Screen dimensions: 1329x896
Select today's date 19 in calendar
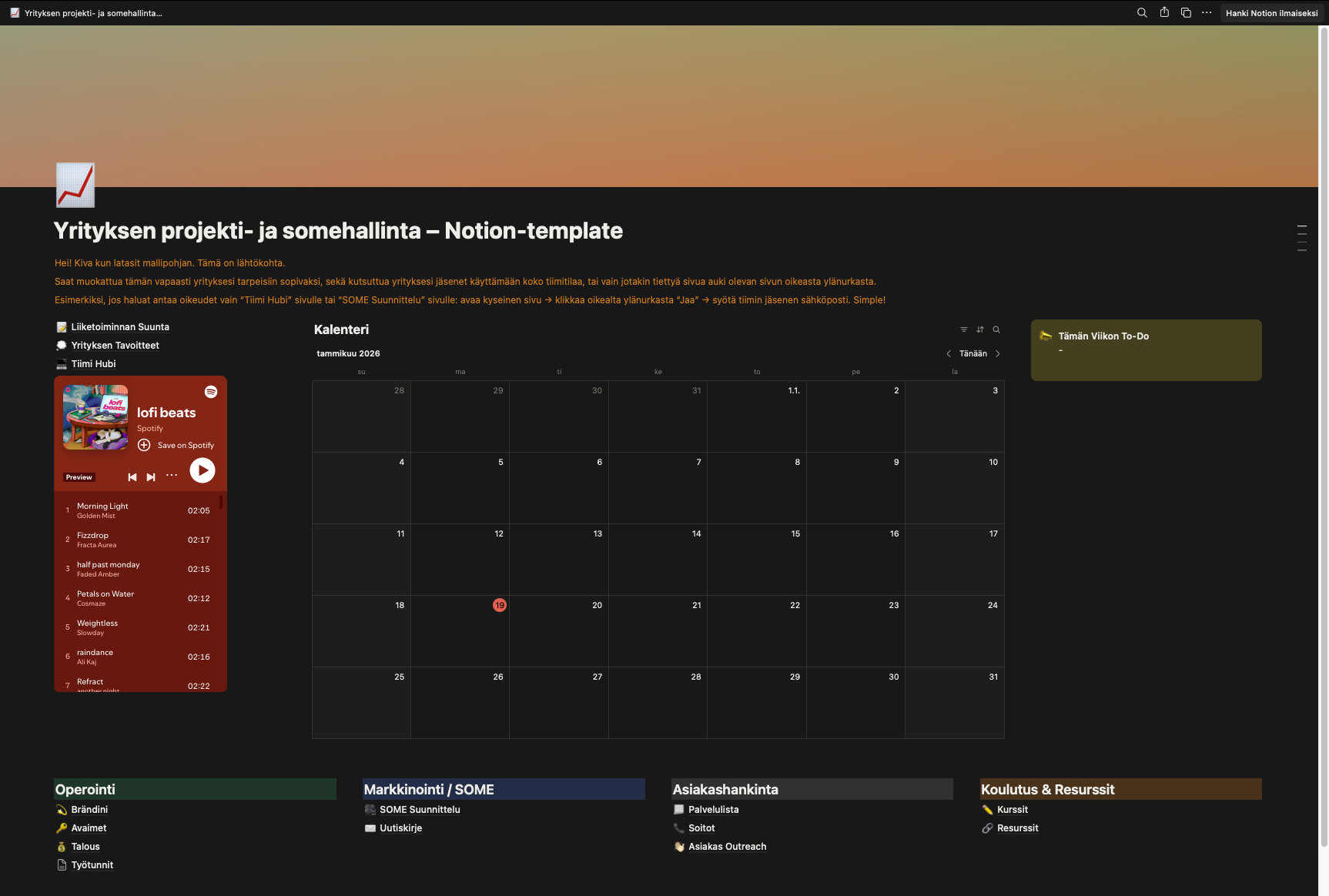[500, 605]
